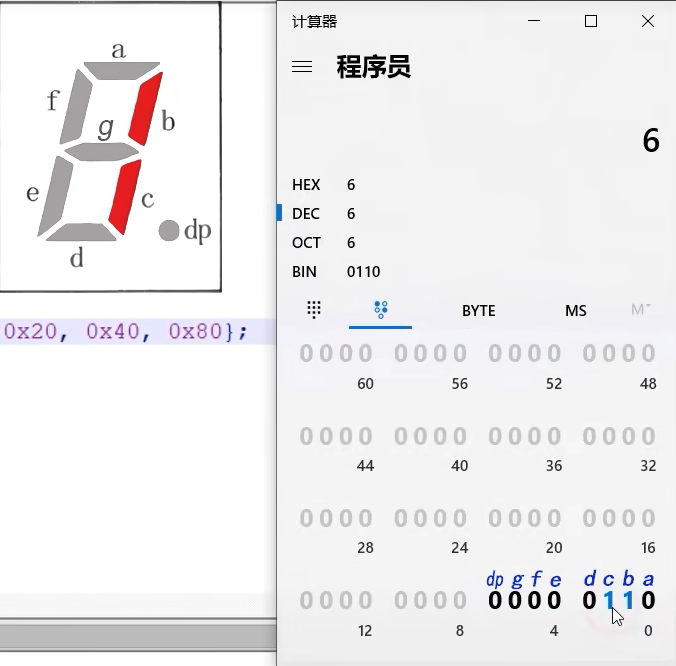Select the HEX number base
Image resolution: width=676 pixels, height=666 pixels.
tap(306, 185)
